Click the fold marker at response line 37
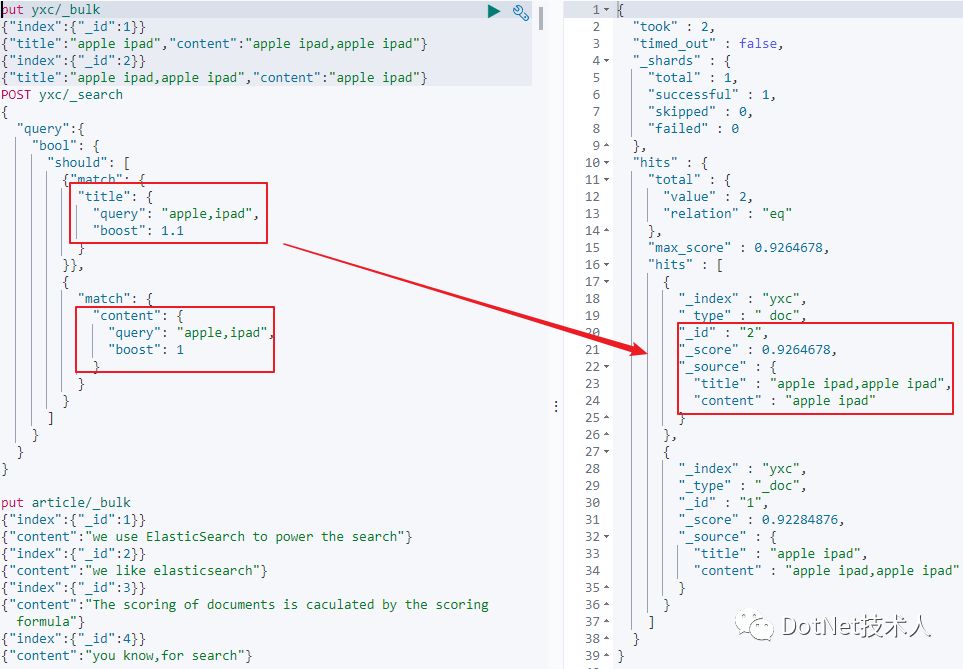 (607, 622)
